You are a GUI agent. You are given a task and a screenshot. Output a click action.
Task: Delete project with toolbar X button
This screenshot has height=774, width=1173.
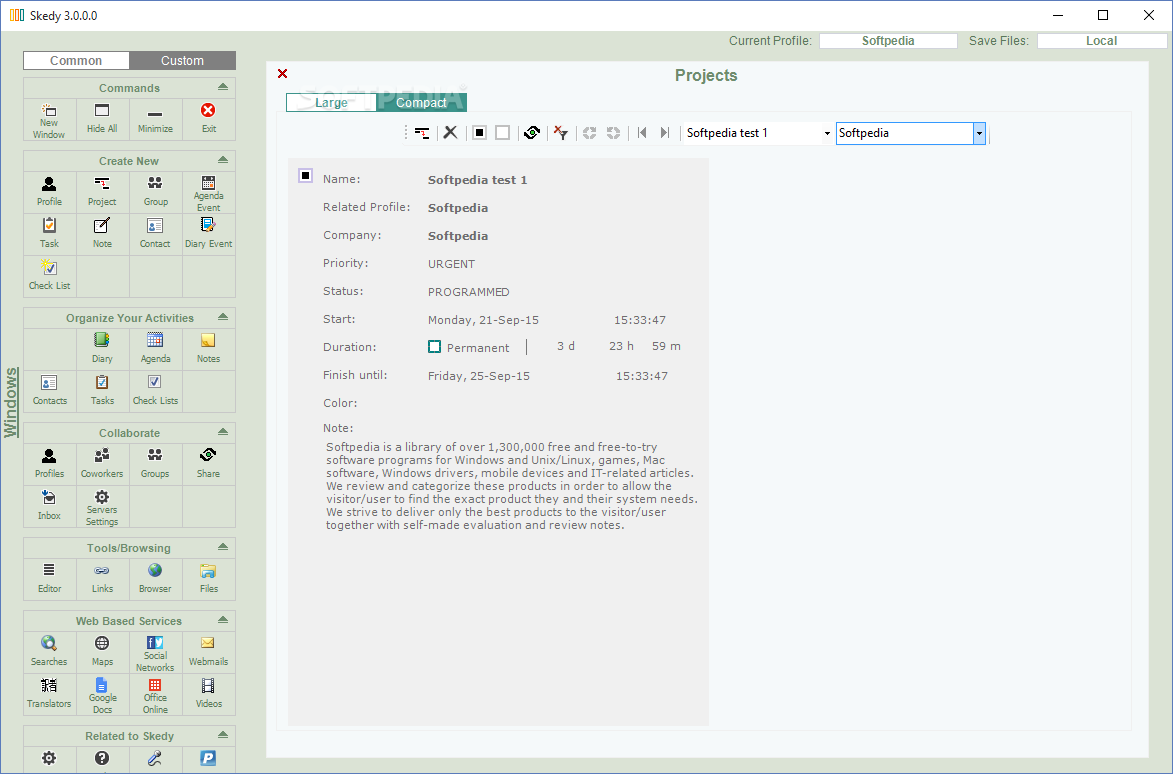pos(450,132)
